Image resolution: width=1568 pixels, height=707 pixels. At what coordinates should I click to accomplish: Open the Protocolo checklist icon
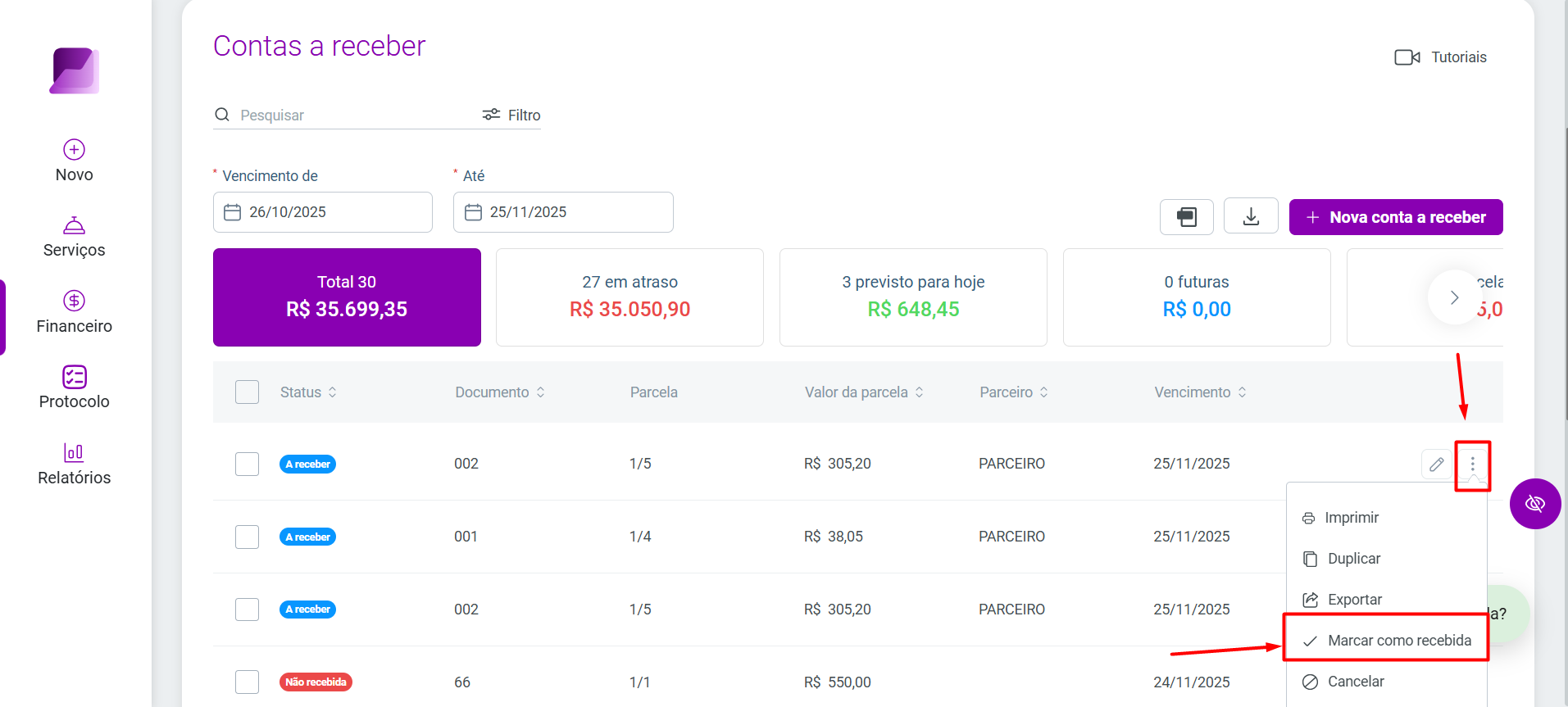tap(74, 377)
